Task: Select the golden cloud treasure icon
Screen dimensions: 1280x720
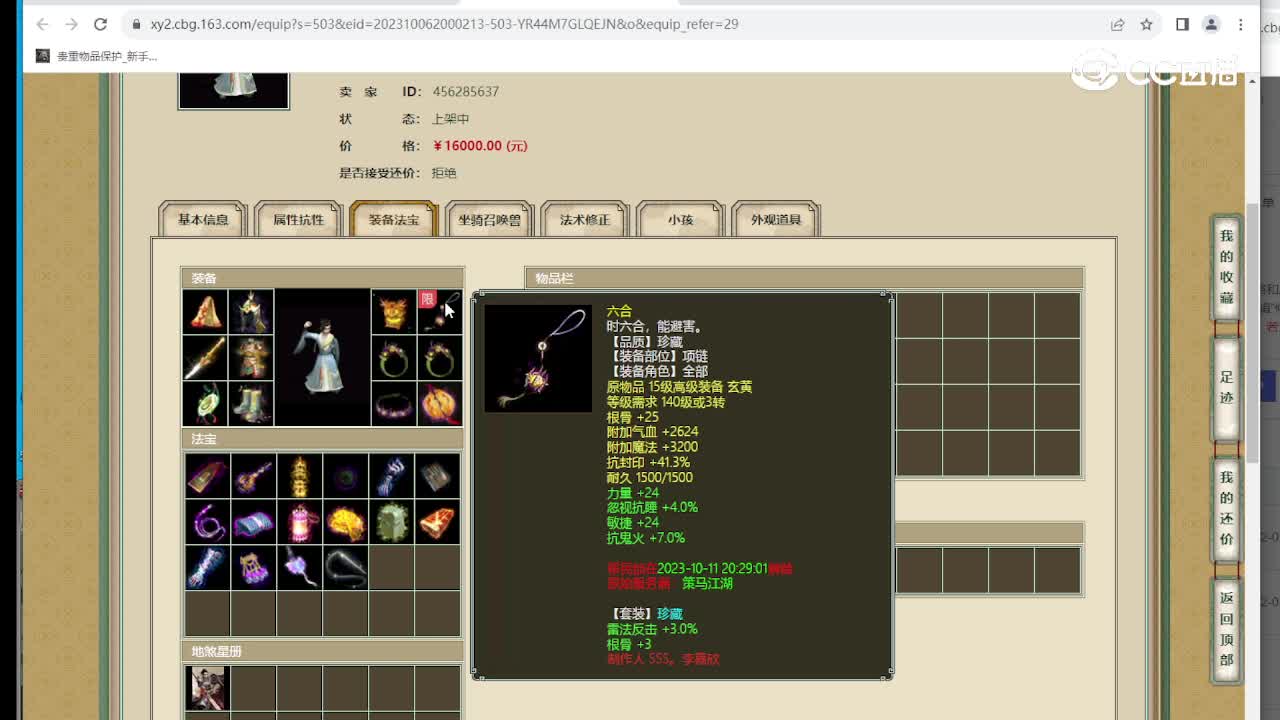Action: pos(345,522)
